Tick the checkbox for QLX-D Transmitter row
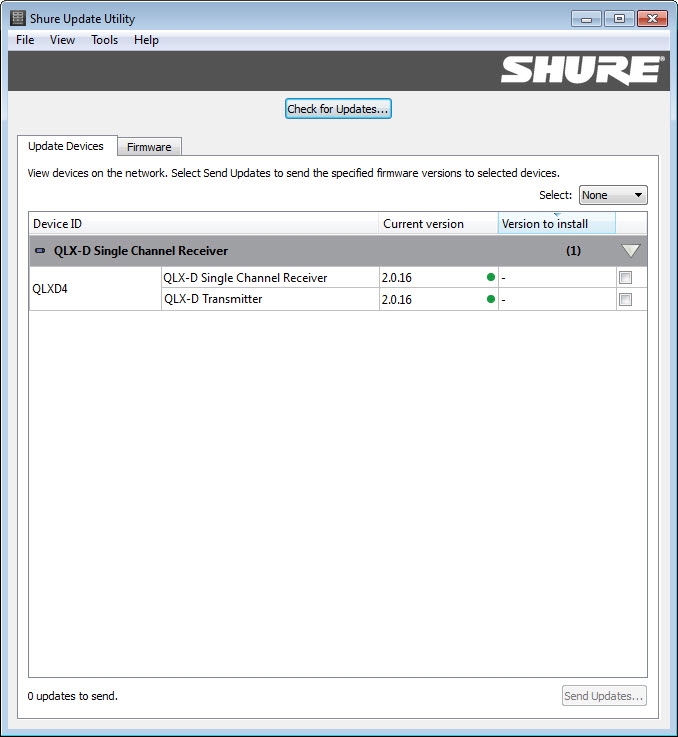Screen dimensions: 678x737 click(626, 300)
